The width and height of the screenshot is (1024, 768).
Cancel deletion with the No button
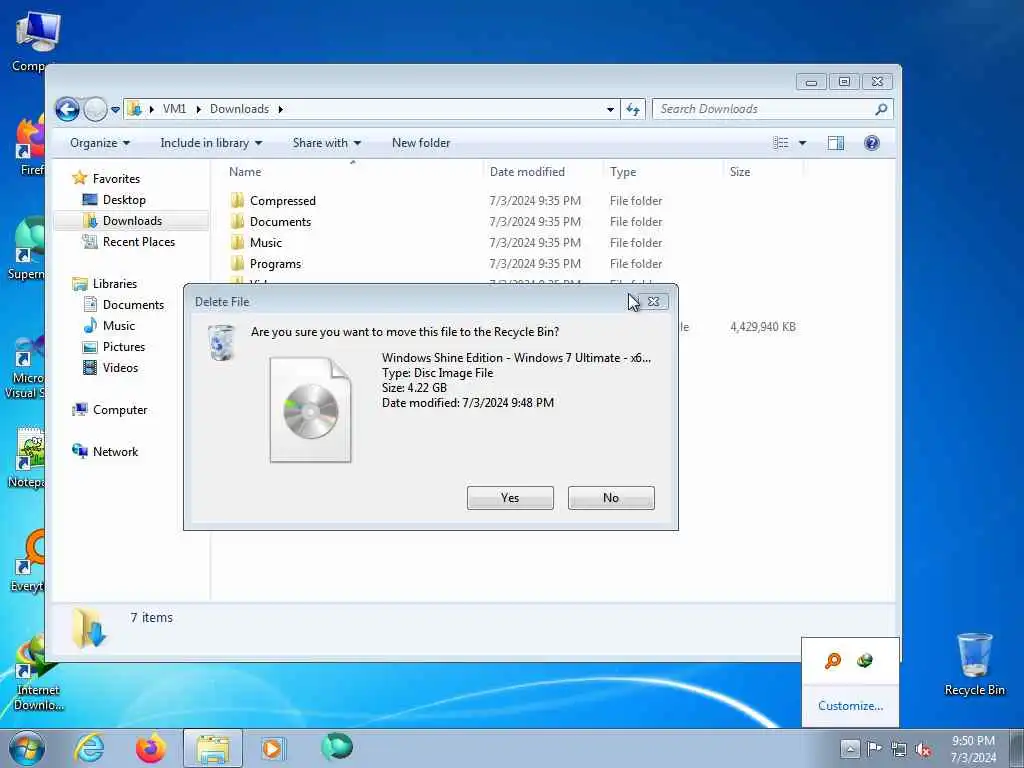coord(611,498)
